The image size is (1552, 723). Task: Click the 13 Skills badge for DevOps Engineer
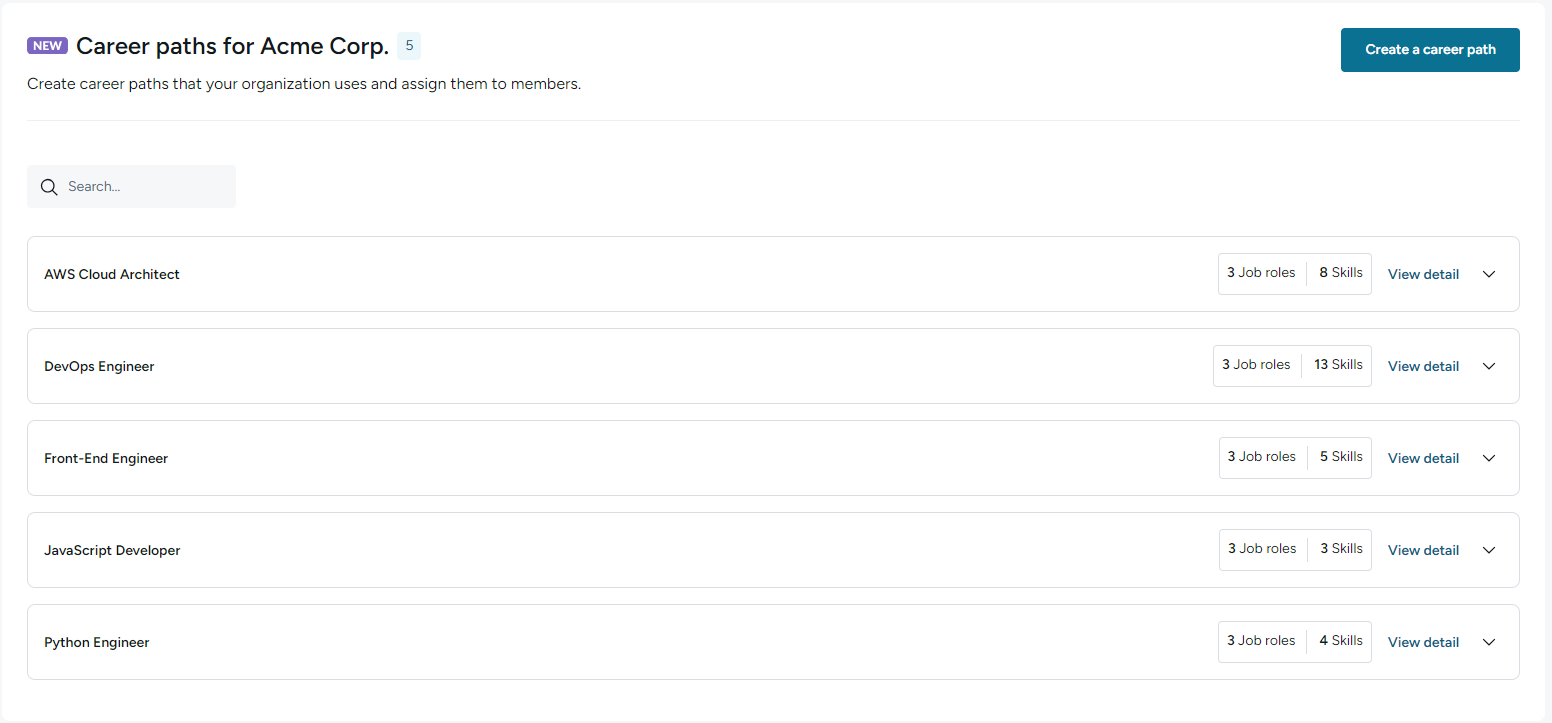click(1338, 365)
